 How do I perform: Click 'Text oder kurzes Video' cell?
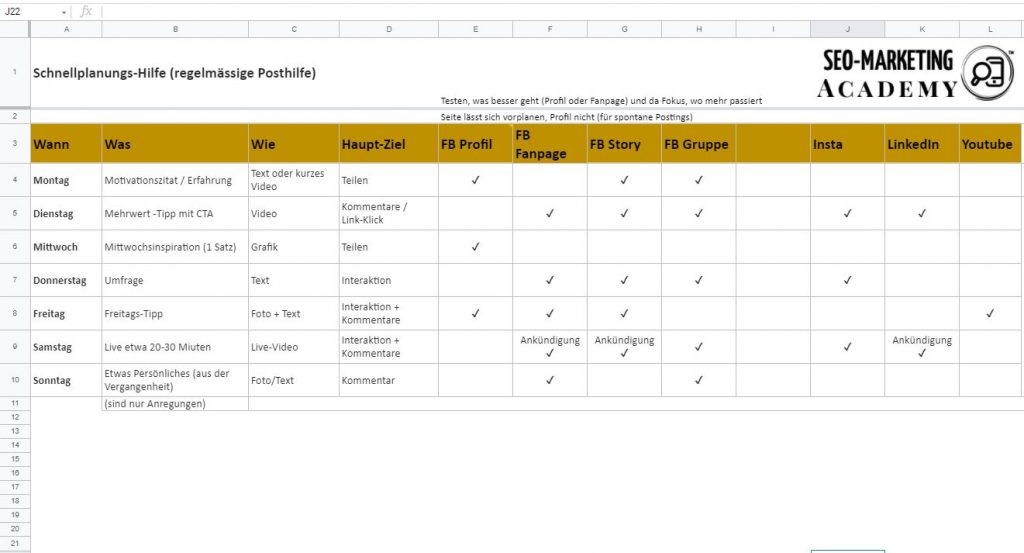point(294,180)
